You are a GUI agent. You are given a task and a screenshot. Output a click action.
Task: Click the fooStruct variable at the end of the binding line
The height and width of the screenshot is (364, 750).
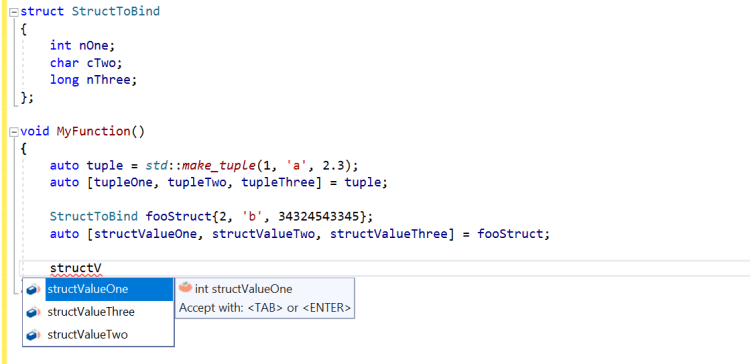[510, 234]
